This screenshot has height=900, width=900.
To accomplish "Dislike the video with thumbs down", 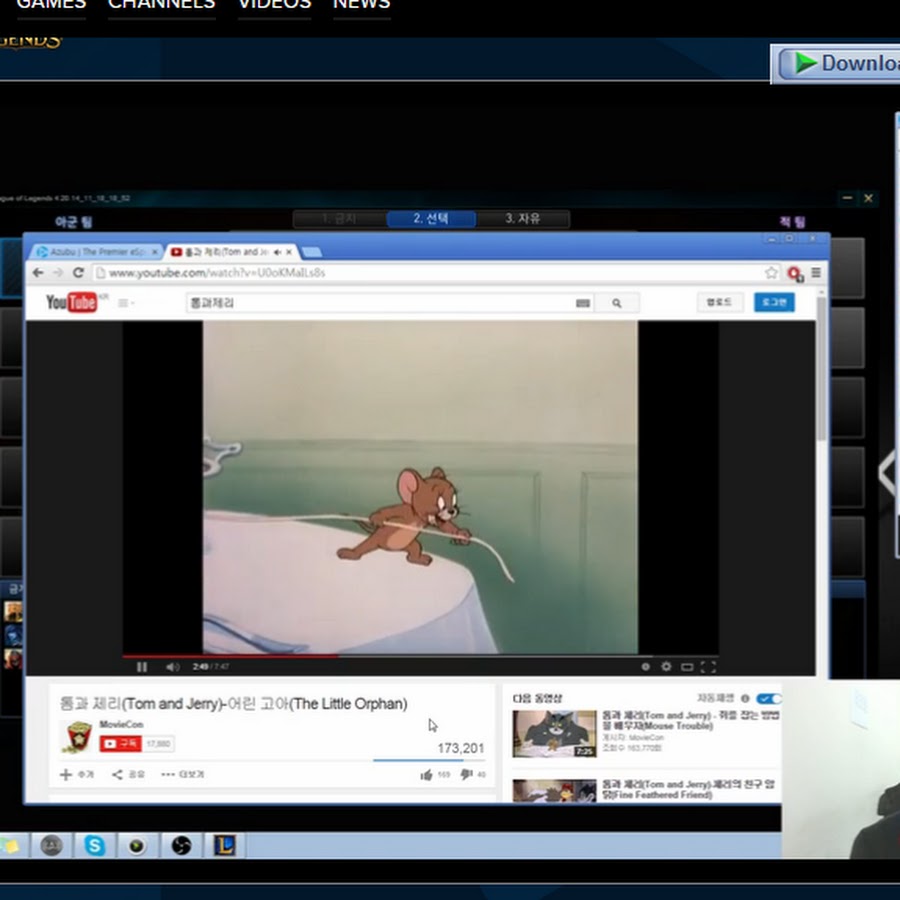I will click(x=466, y=775).
